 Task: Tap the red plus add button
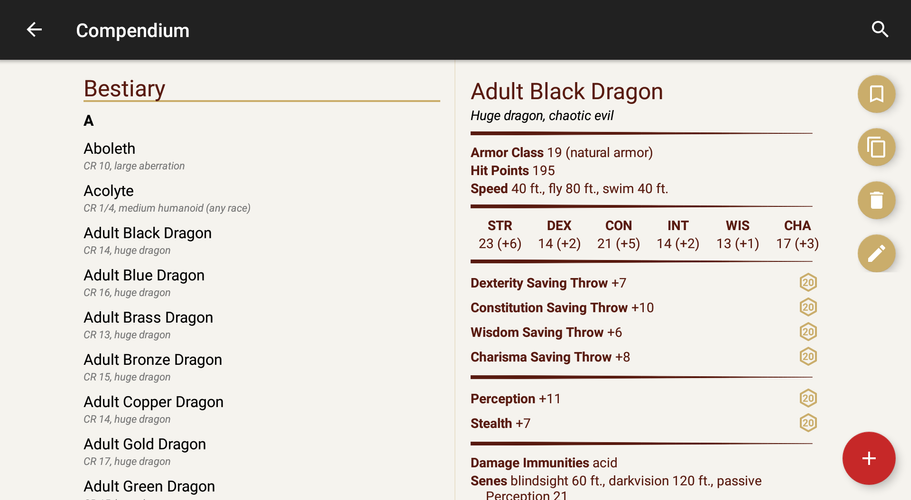pos(869,458)
